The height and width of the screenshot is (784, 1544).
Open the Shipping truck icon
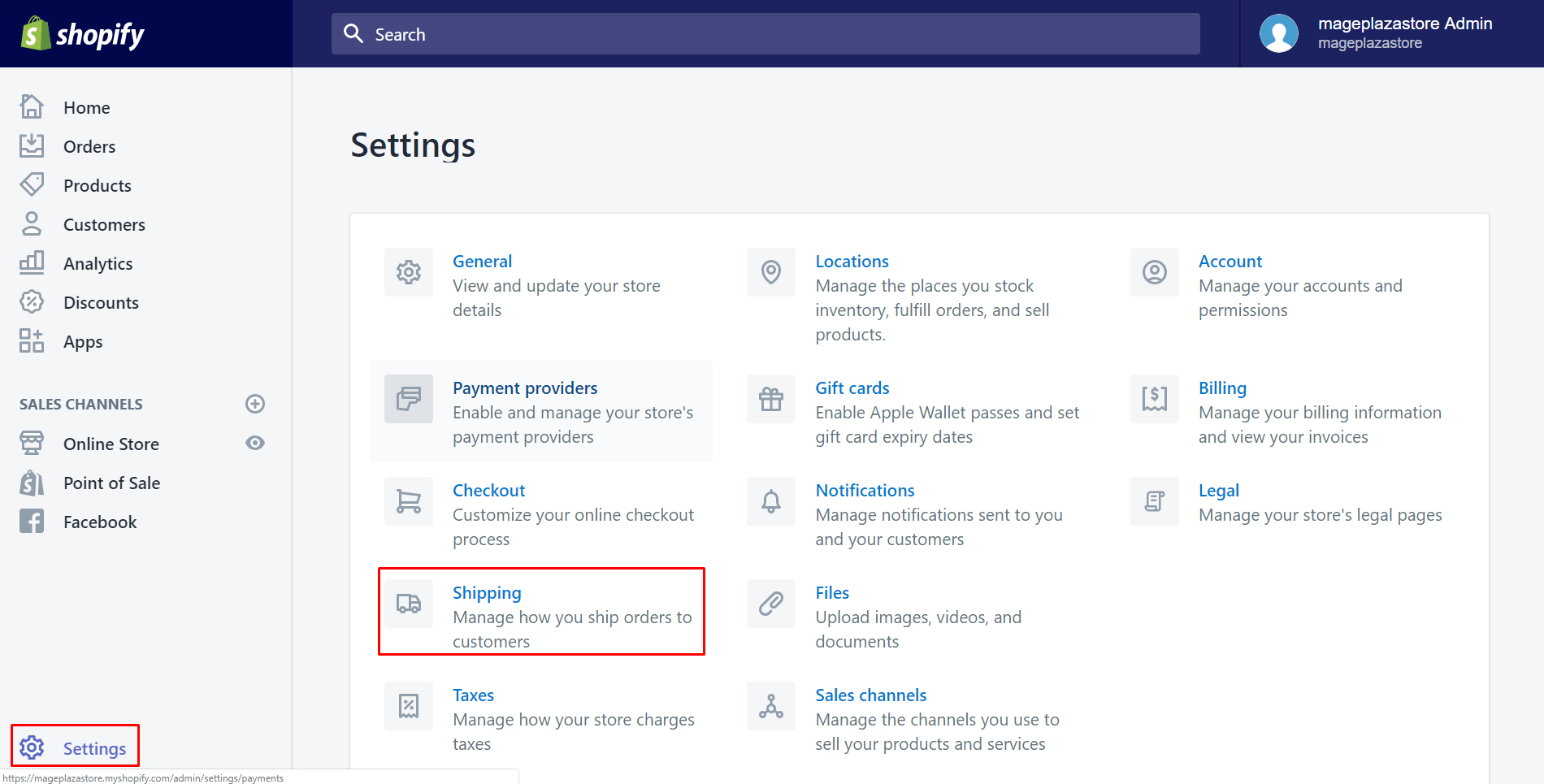(409, 604)
